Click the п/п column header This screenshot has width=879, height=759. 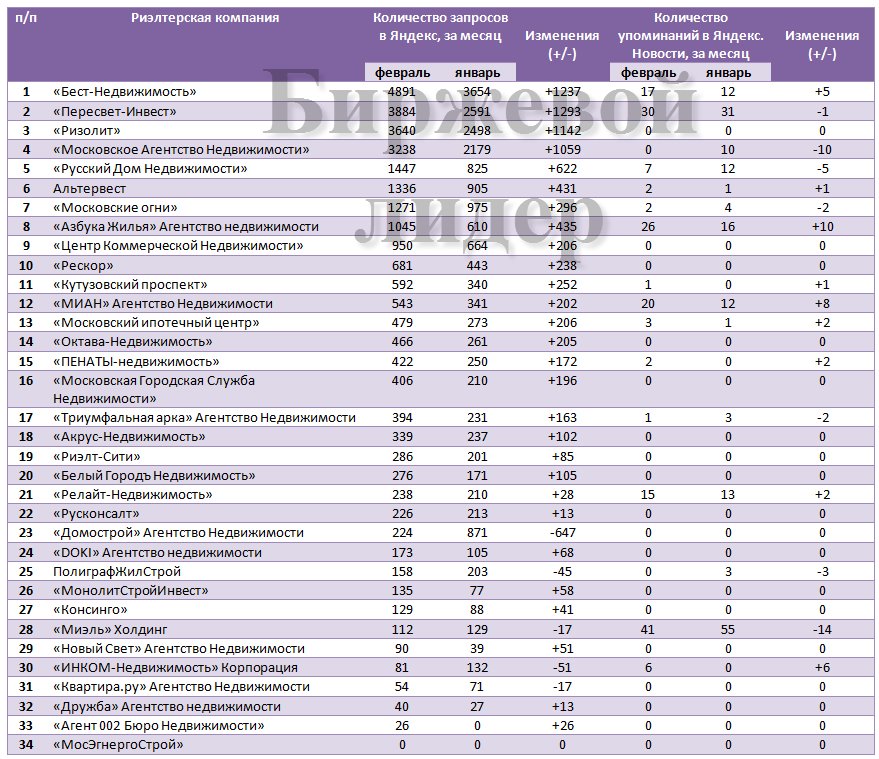click(x=26, y=18)
